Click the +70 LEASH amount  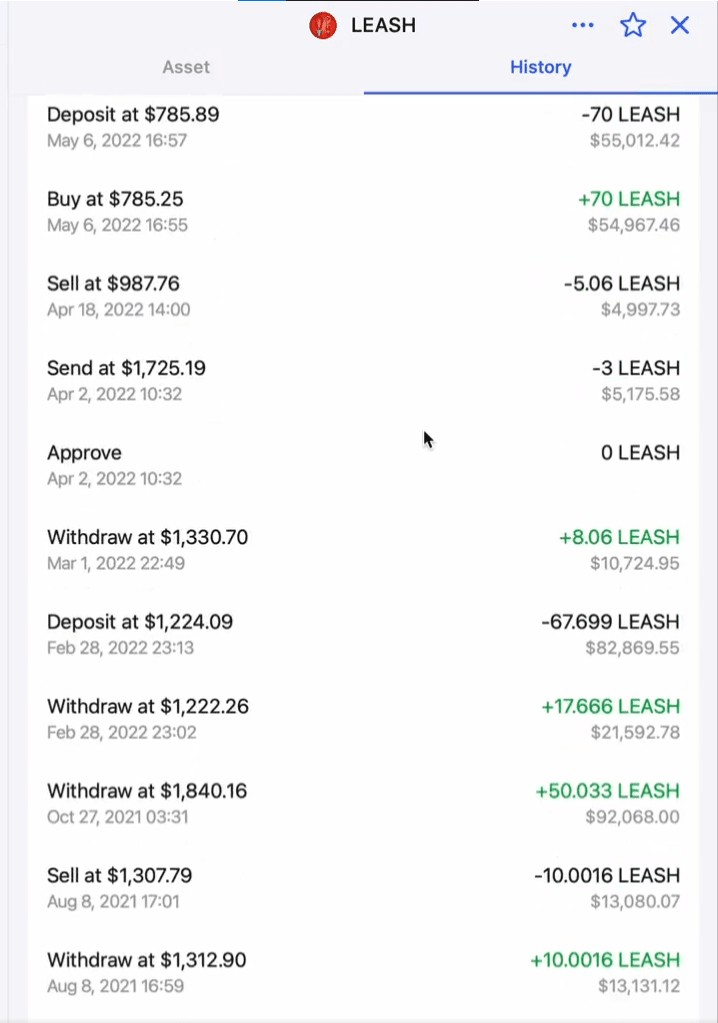pyautogui.click(x=629, y=199)
